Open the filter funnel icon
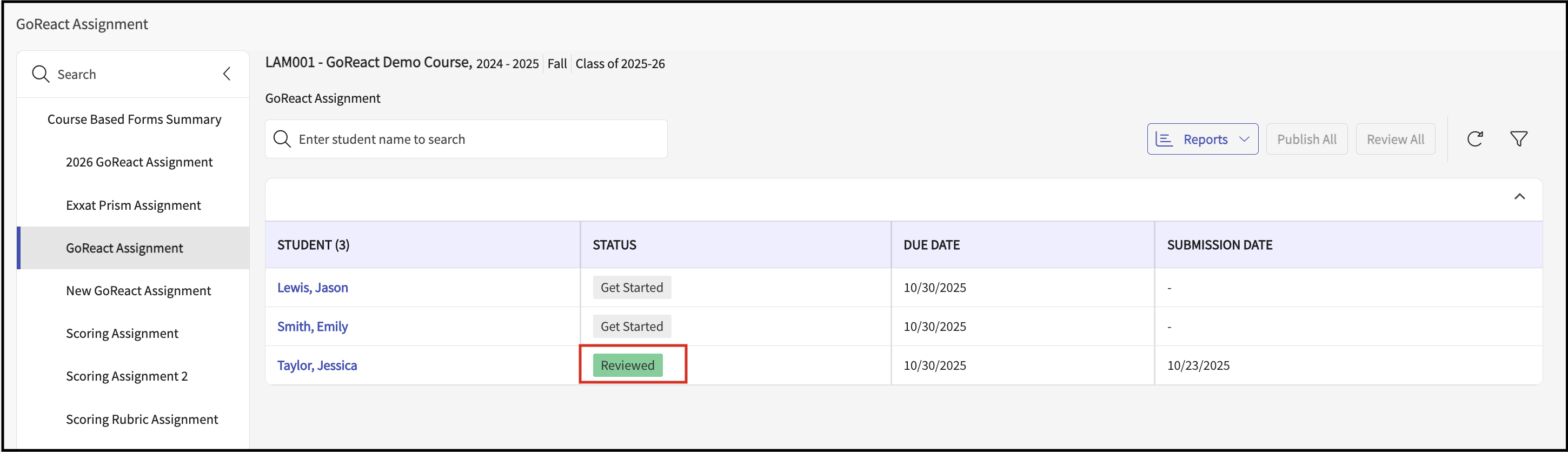Image resolution: width=1568 pixels, height=452 pixels. 1518,139
